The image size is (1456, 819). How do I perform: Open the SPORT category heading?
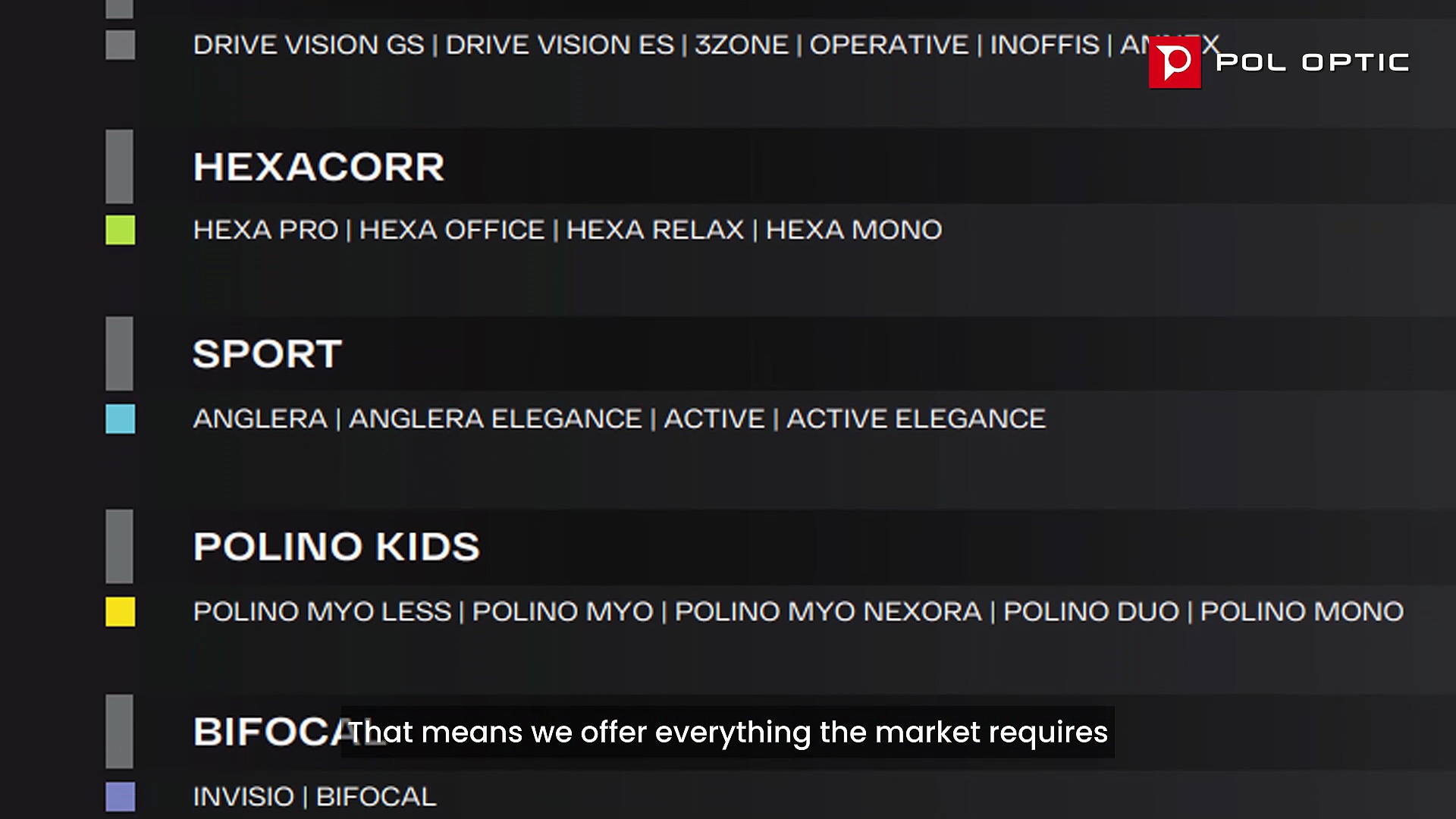pos(267,354)
